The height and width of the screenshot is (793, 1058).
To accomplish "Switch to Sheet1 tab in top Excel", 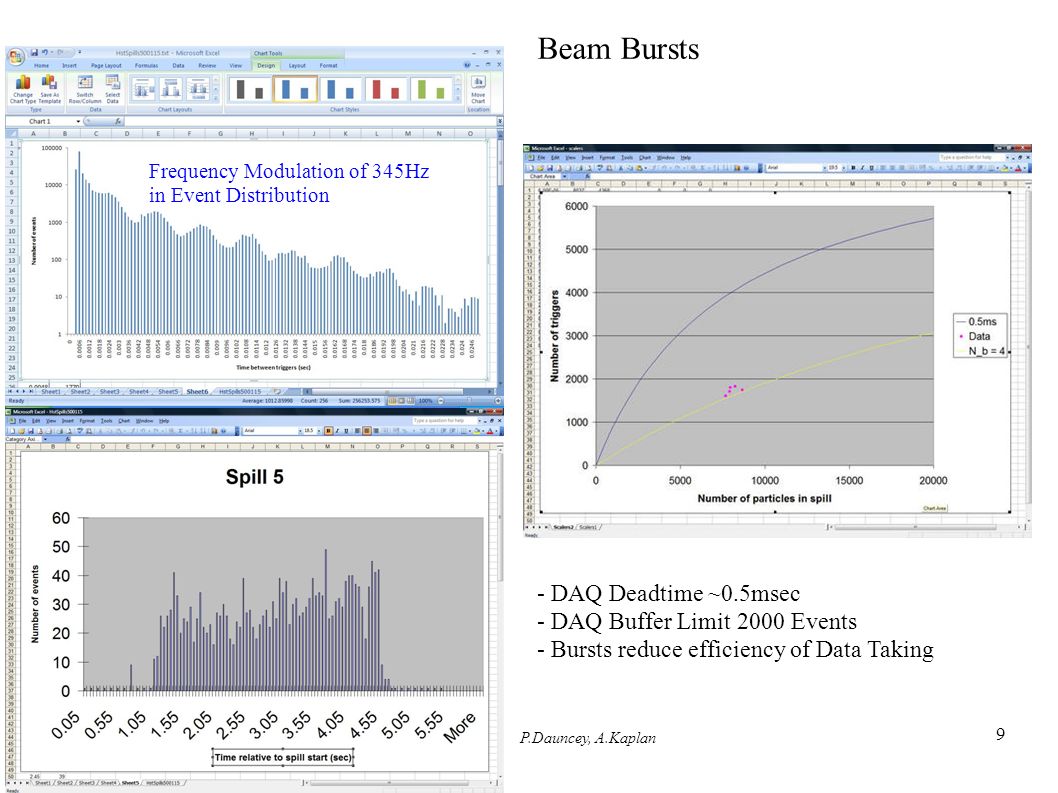I will 51,391.
